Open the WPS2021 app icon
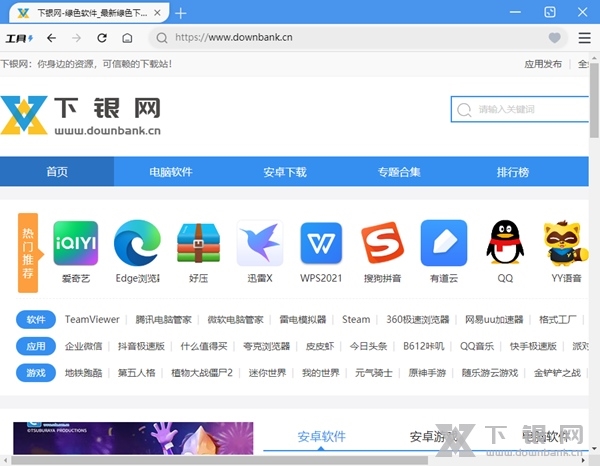 pyautogui.click(x=321, y=243)
